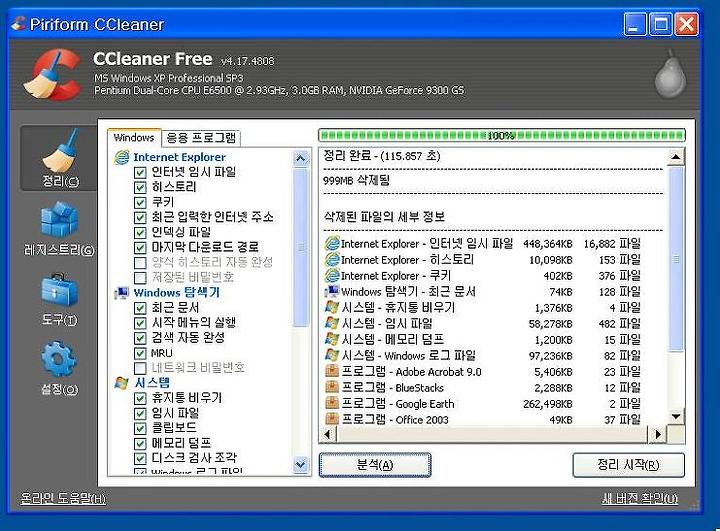Open the 도구(T) tools section
This screenshot has height=531, width=720.
(x=59, y=299)
